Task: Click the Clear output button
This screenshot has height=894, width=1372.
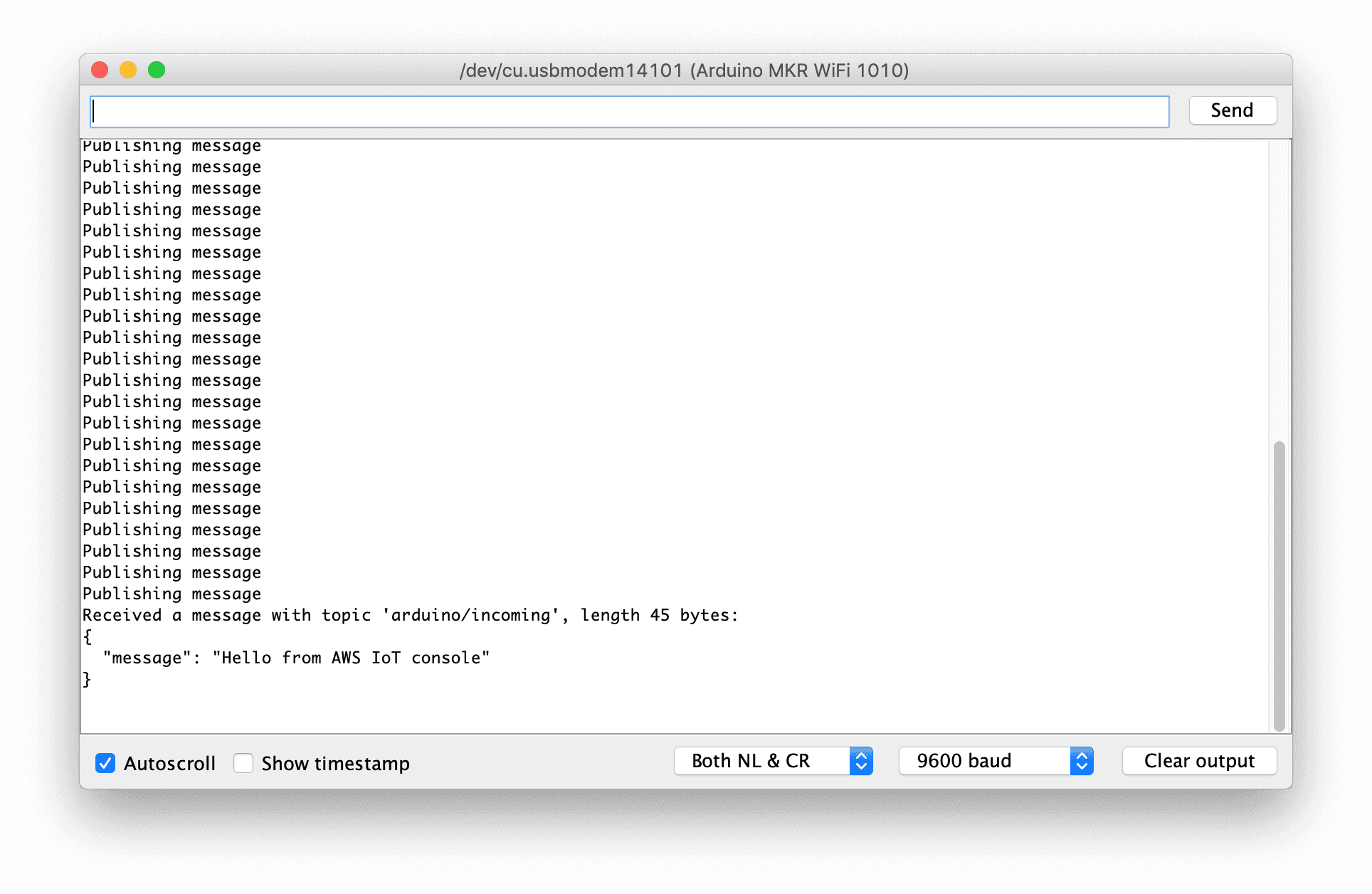Action: coord(1199,761)
